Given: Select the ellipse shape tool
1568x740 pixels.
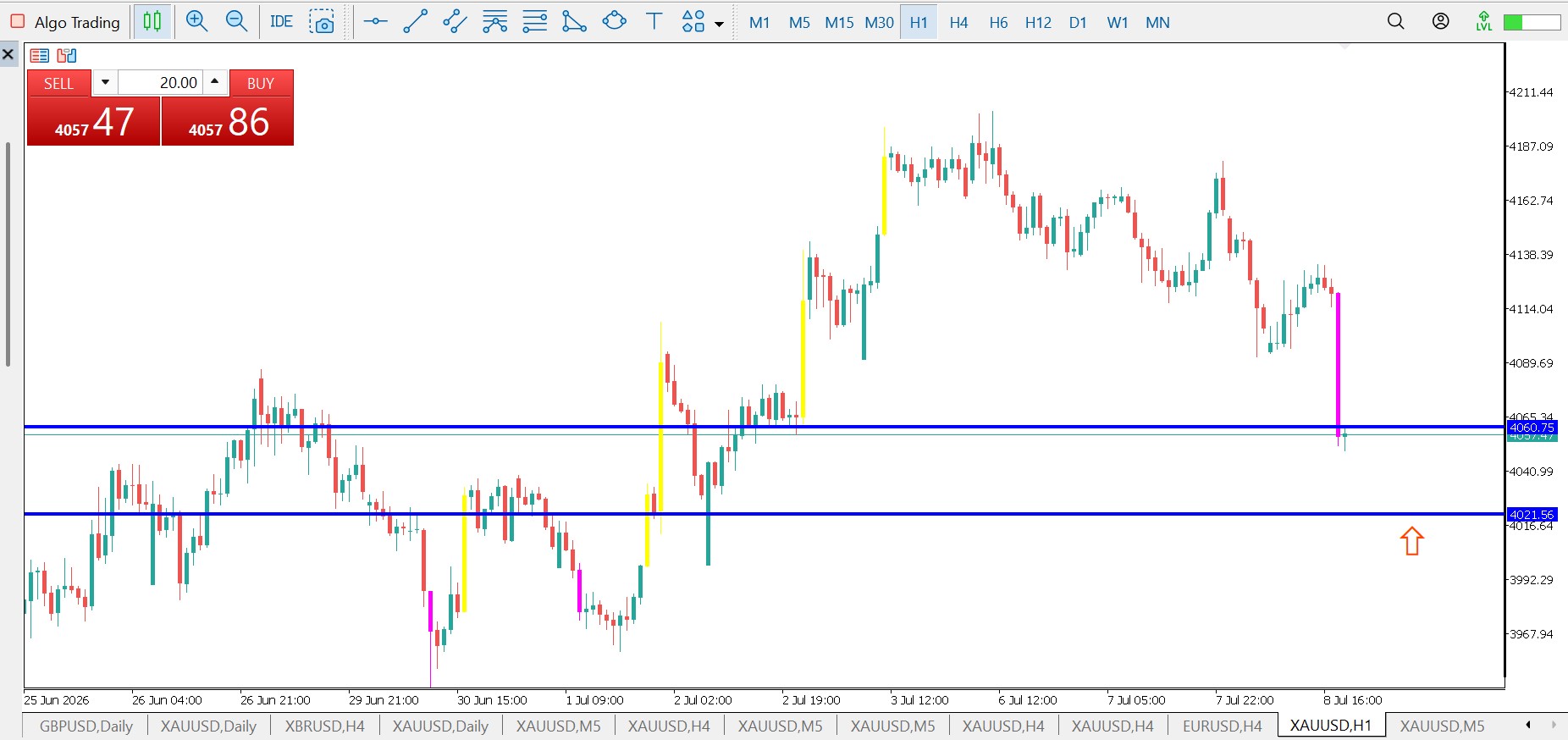Looking at the screenshot, I should 614,22.
